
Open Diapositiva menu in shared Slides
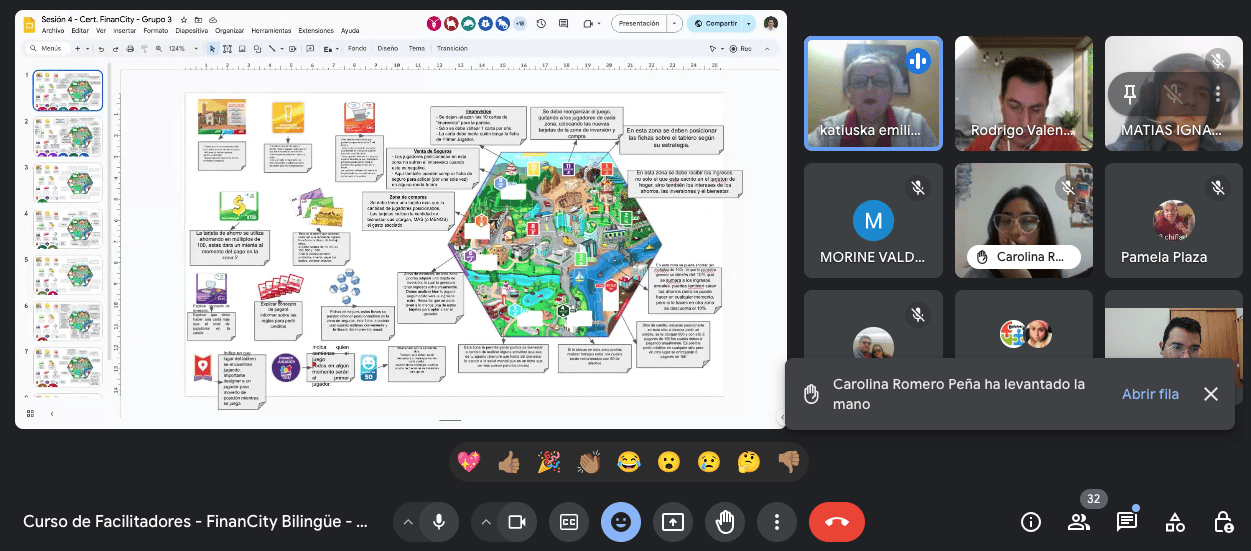(192, 31)
